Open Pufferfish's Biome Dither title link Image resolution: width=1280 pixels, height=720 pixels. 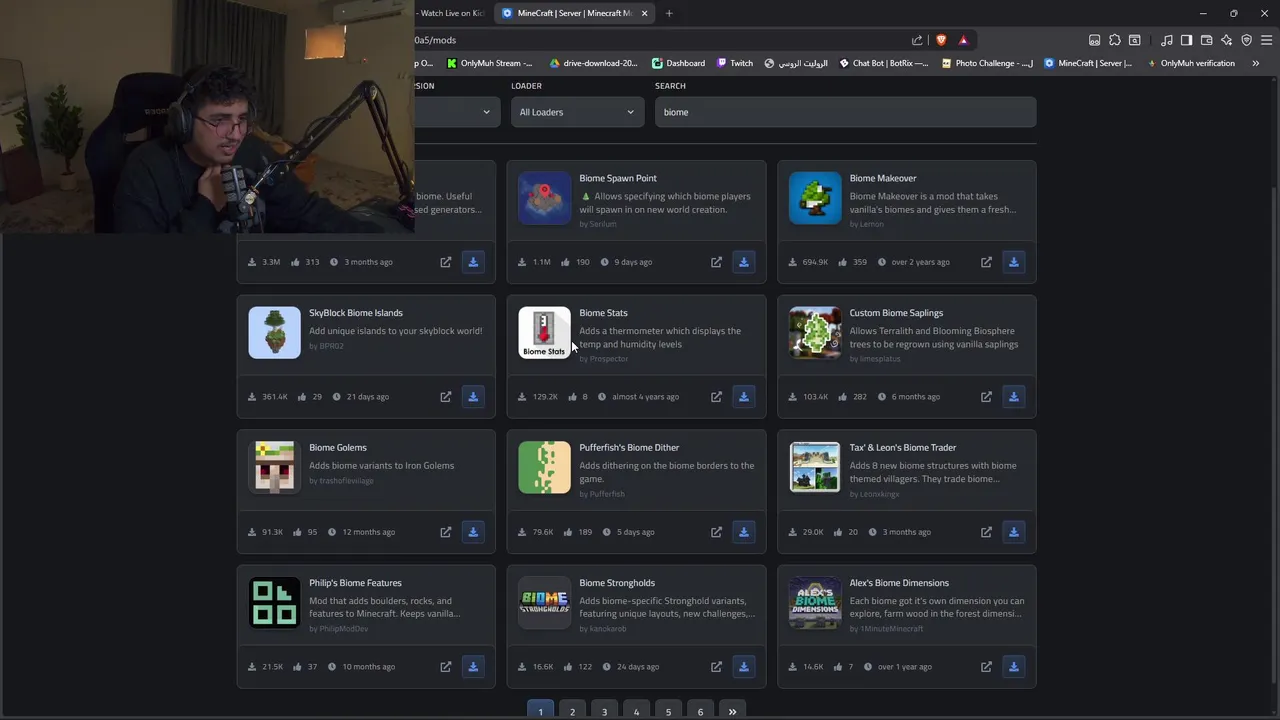tap(629, 448)
